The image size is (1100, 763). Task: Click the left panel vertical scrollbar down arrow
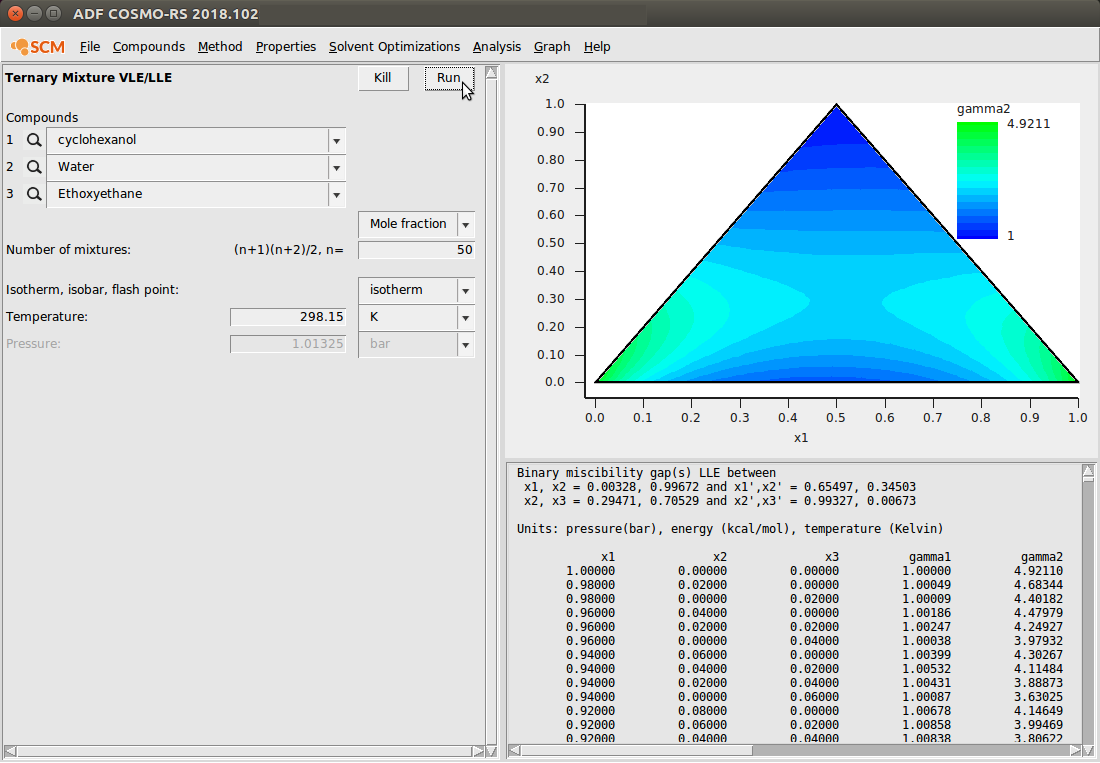[x=491, y=751]
